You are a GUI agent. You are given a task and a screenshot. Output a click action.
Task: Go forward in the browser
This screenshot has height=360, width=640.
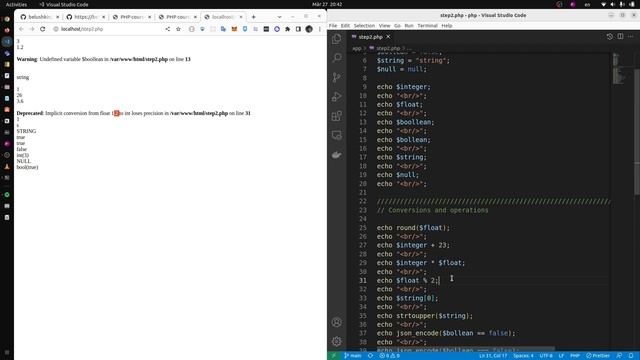click(x=32, y=29)
